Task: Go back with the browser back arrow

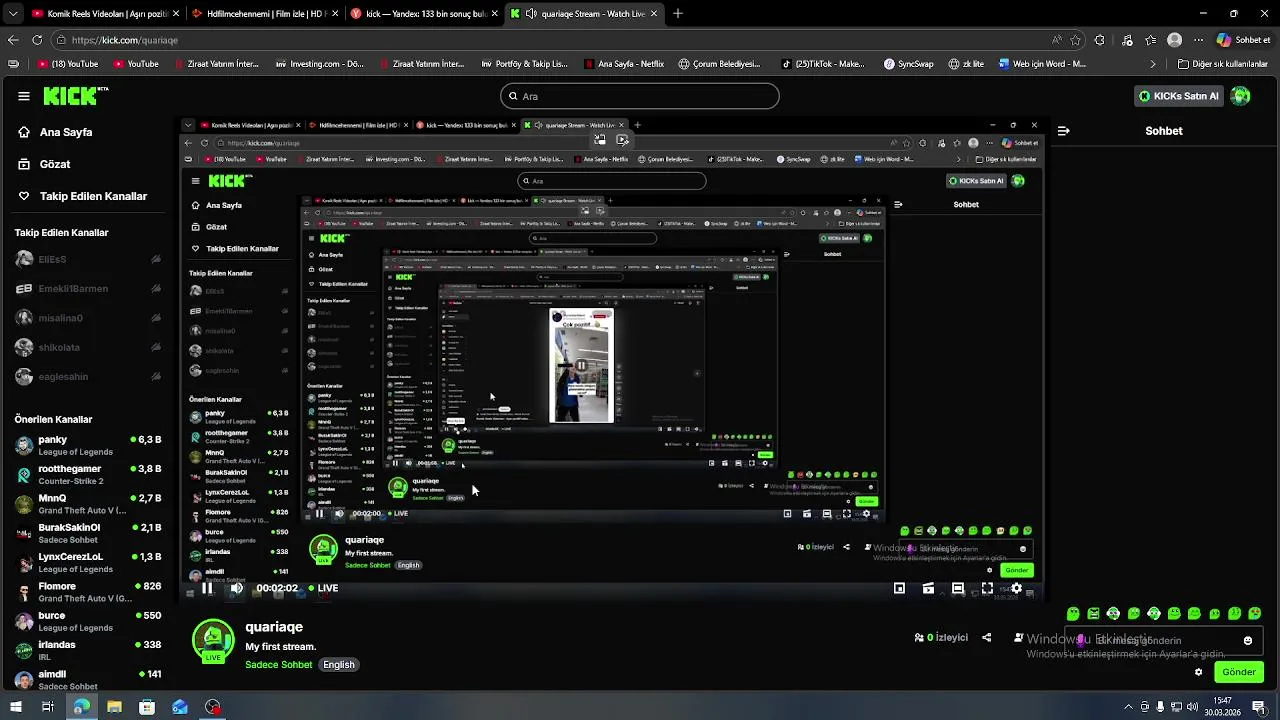Action: (13, 40)
